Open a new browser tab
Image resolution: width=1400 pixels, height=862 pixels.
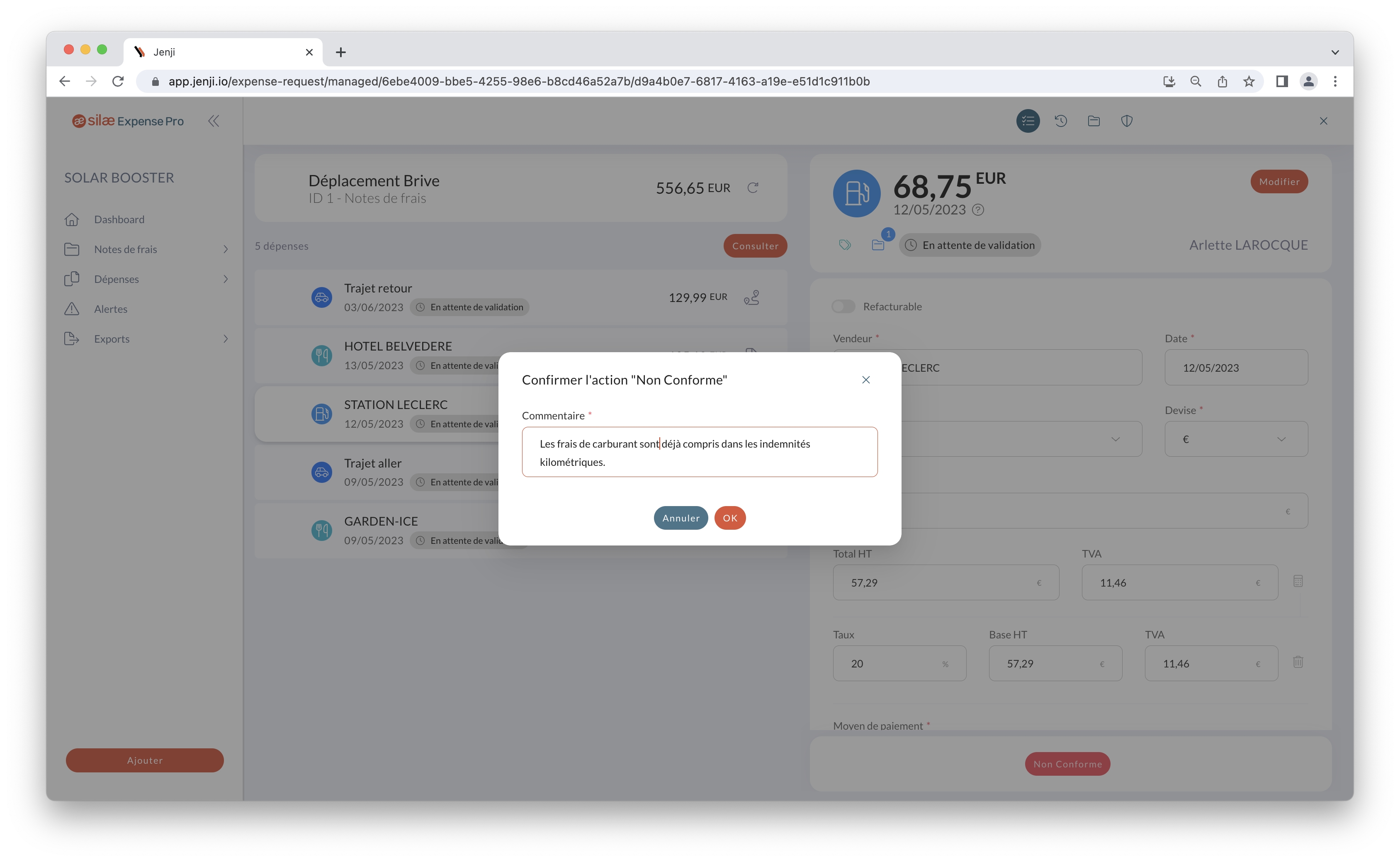point(341,52)
